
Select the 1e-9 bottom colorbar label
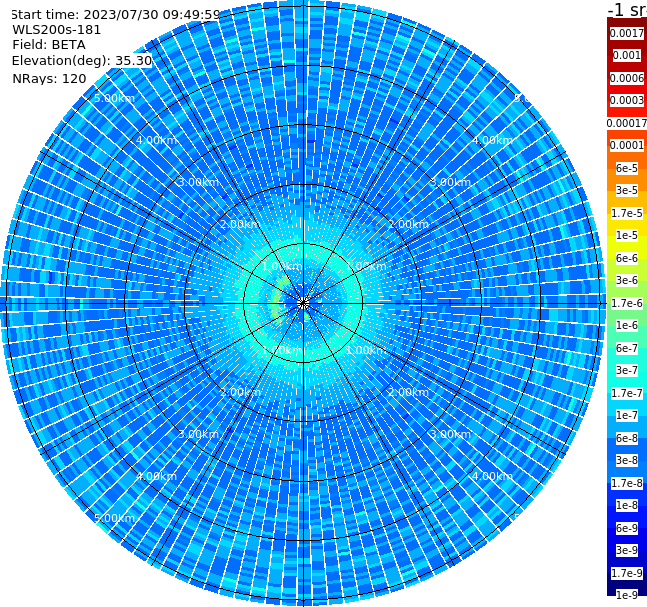click(627, 595)
